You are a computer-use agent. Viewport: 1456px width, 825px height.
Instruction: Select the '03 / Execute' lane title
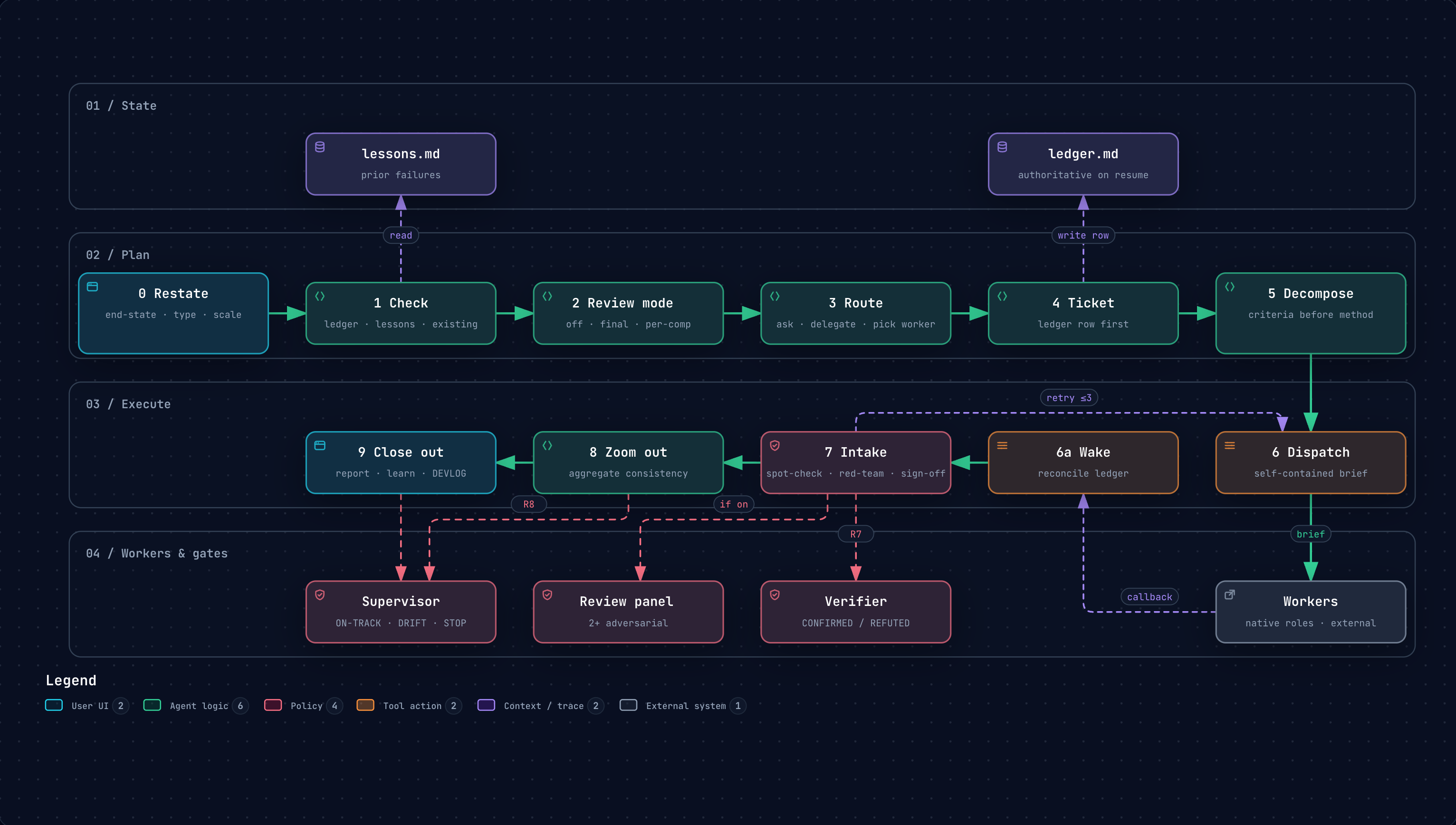point(128,404)
